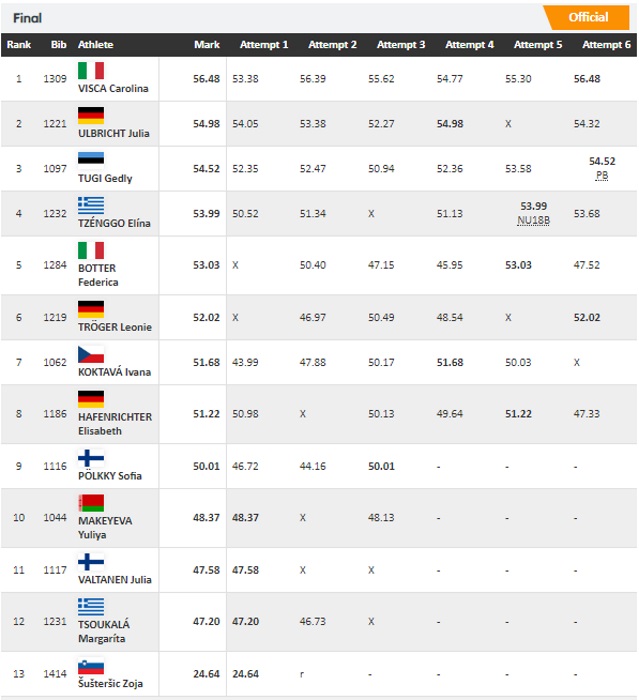
Task: Select the Rank column header
Action: coord(19,45)
